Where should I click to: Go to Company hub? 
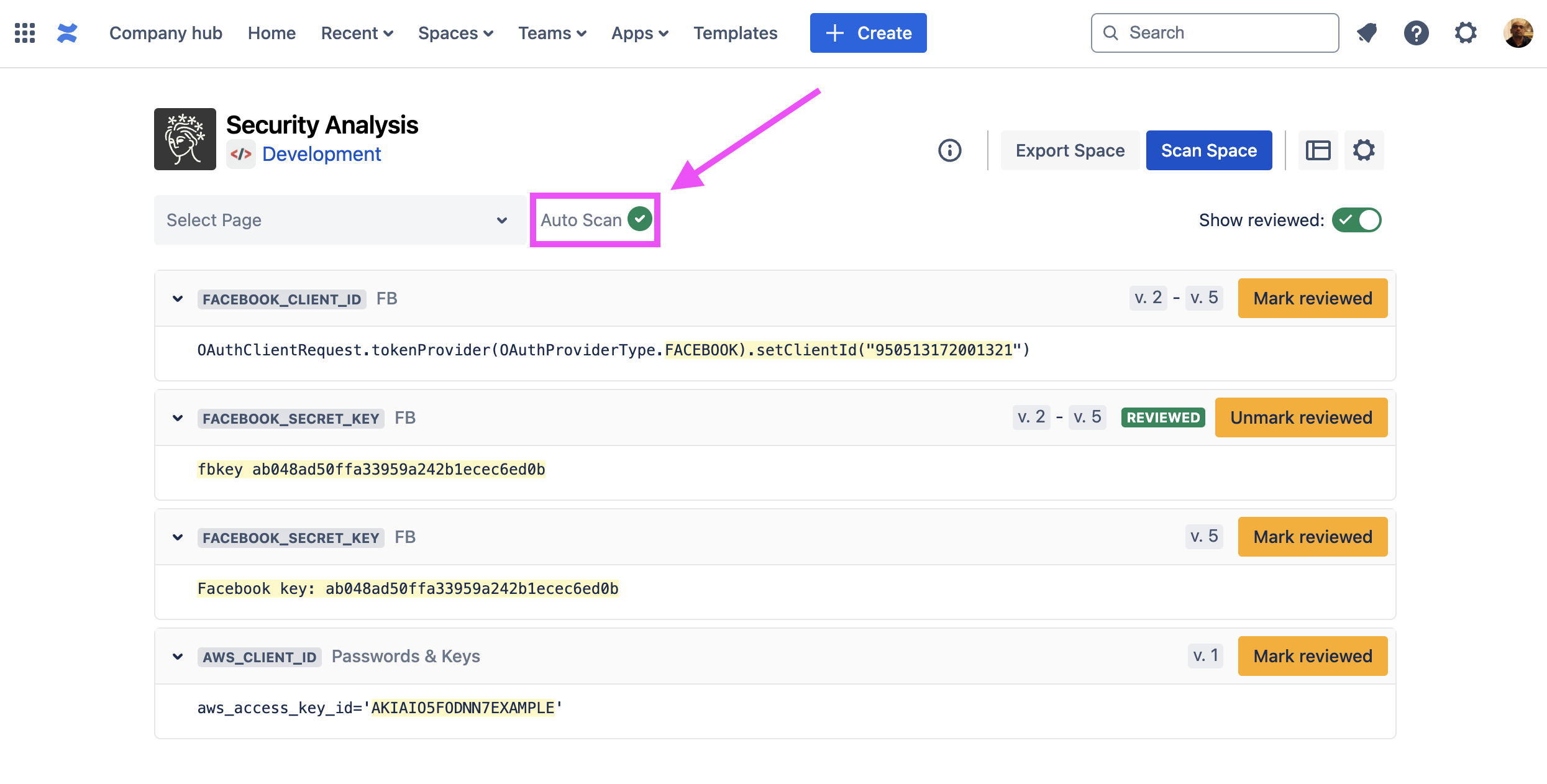166,33
